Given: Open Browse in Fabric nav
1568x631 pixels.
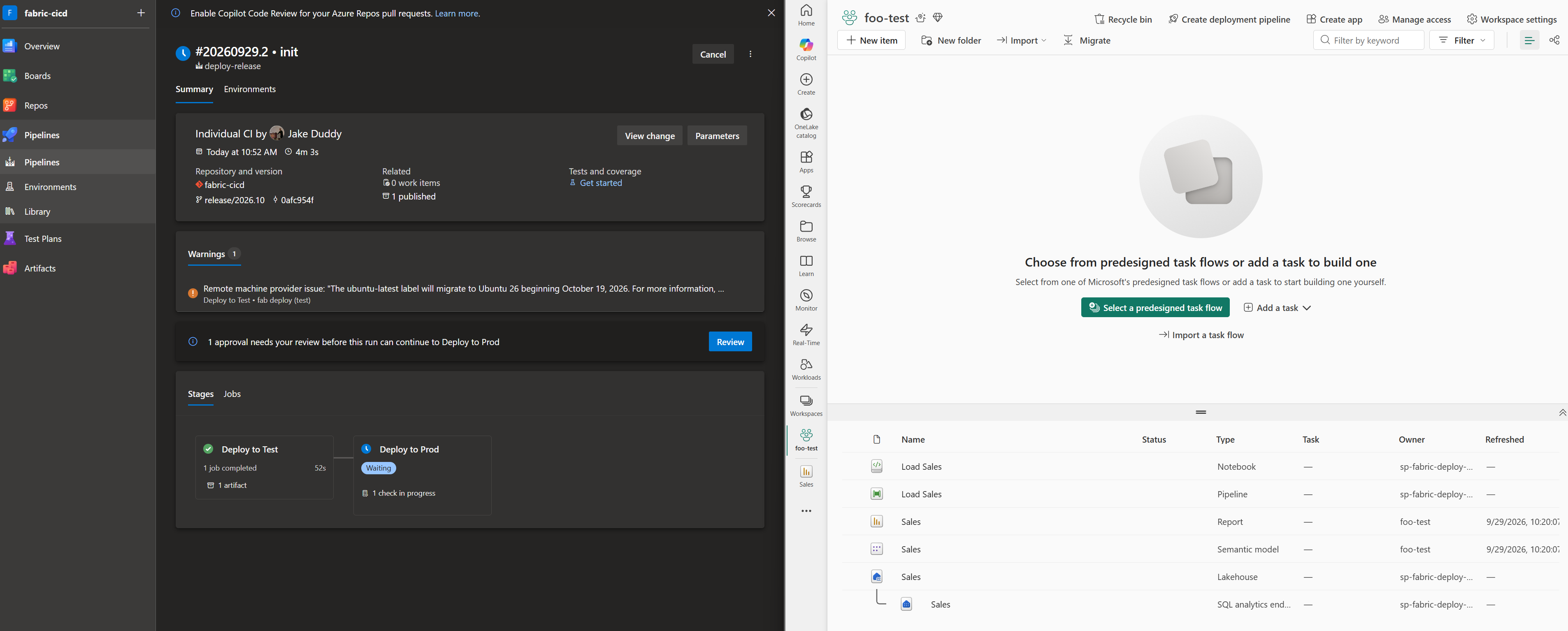Looking at the screenshot, I should coord(806,232).
